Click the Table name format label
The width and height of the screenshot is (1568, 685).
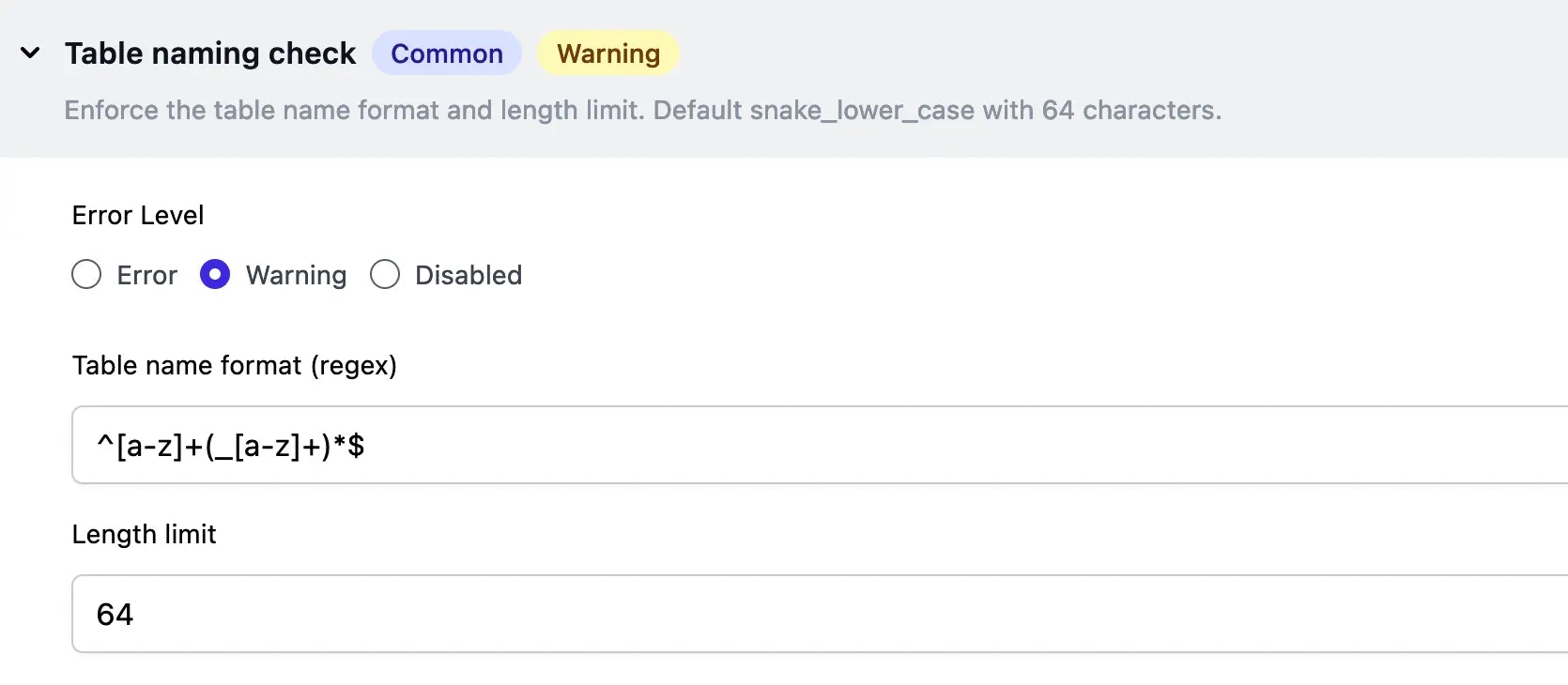235,366
